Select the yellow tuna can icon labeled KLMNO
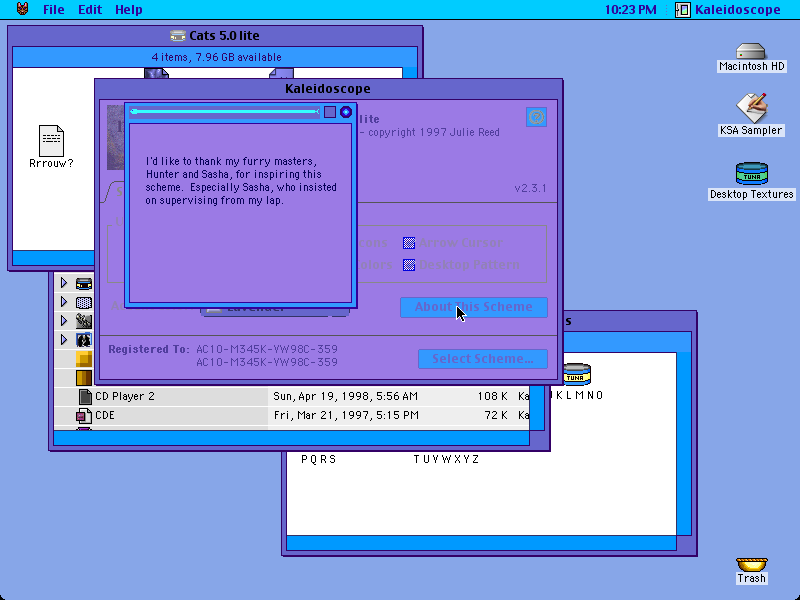The image size is (800, 600). [x=577, y=374]
